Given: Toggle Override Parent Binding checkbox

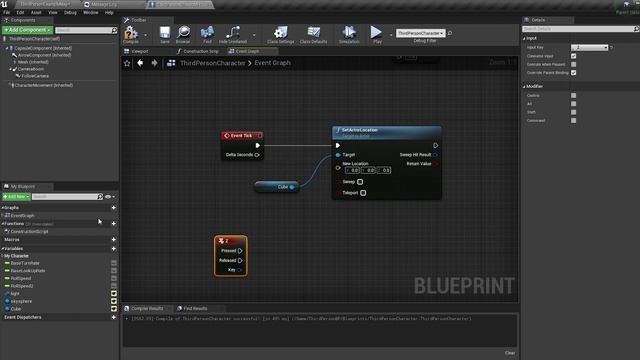Looking at the screenshot, I should point(573,73).
